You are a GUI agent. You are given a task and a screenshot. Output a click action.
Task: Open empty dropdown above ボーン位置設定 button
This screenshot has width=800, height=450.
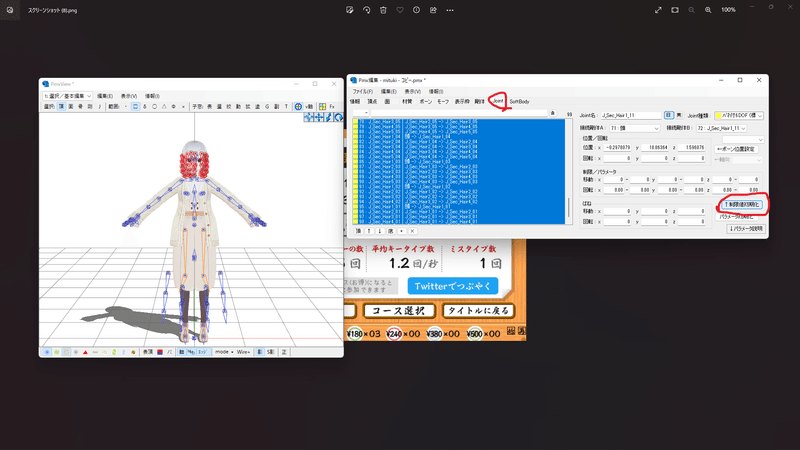pos(743,139)
